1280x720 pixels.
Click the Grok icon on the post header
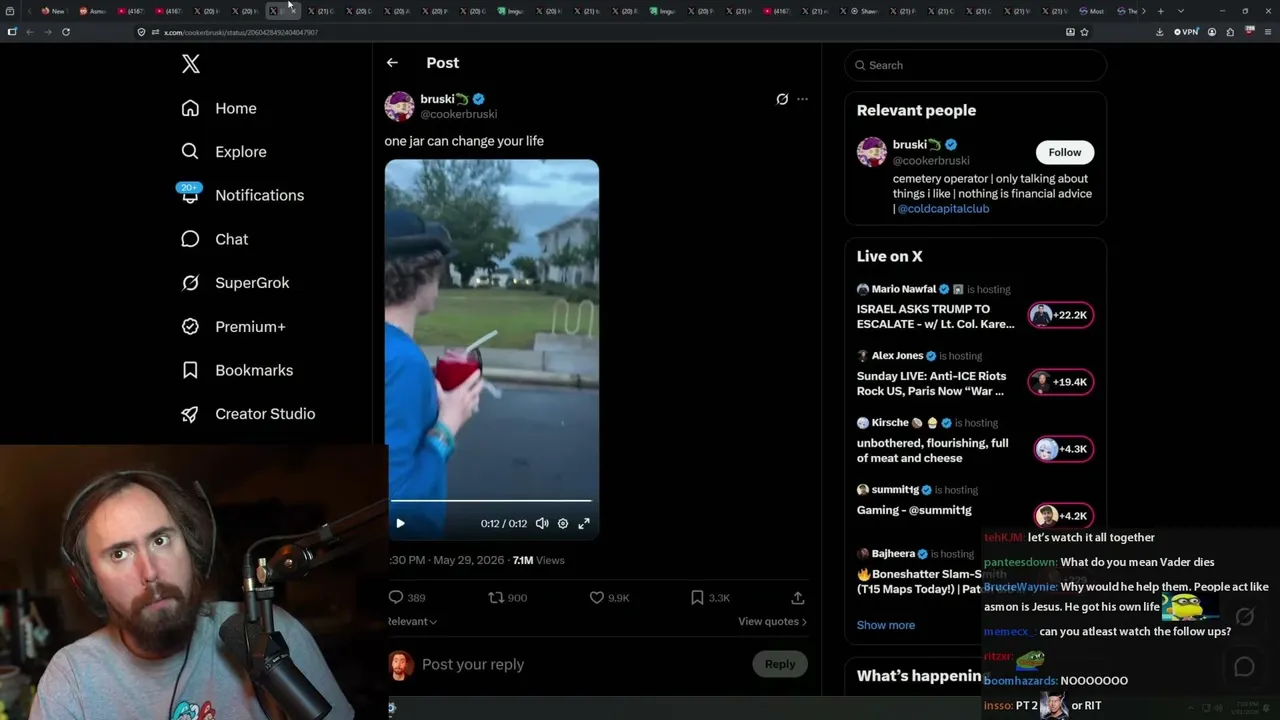782,99
